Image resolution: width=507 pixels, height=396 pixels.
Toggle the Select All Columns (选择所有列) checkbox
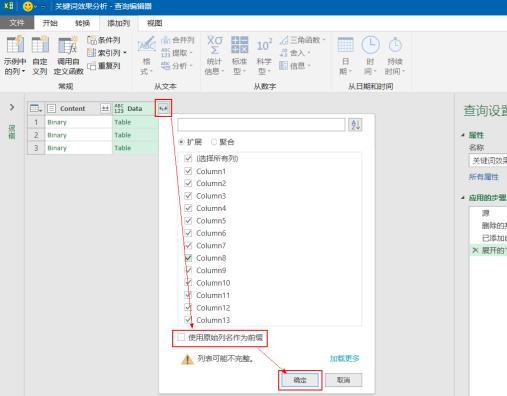pyautogui.click(x=188, y=158)
